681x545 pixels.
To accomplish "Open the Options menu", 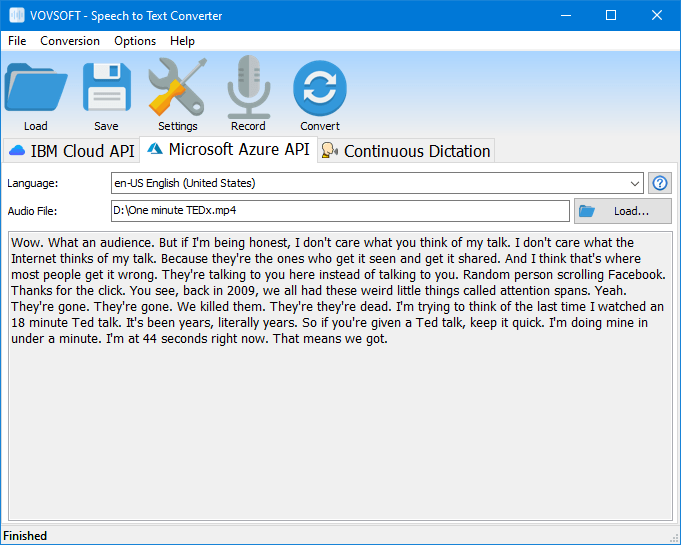I will tap(135, 41).
